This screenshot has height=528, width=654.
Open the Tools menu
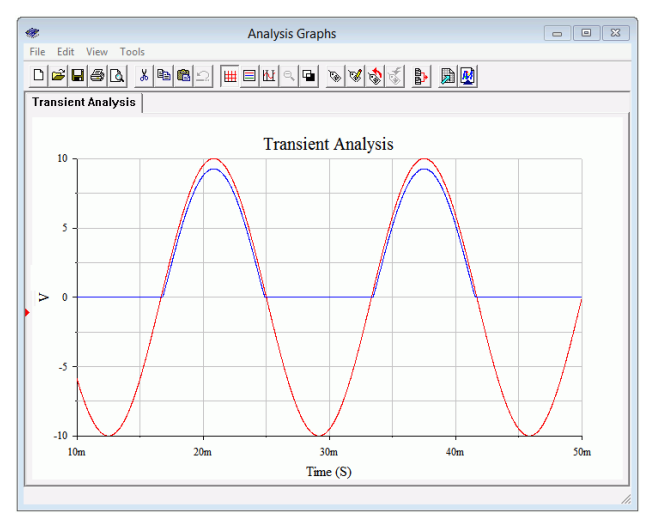[132, 52]
